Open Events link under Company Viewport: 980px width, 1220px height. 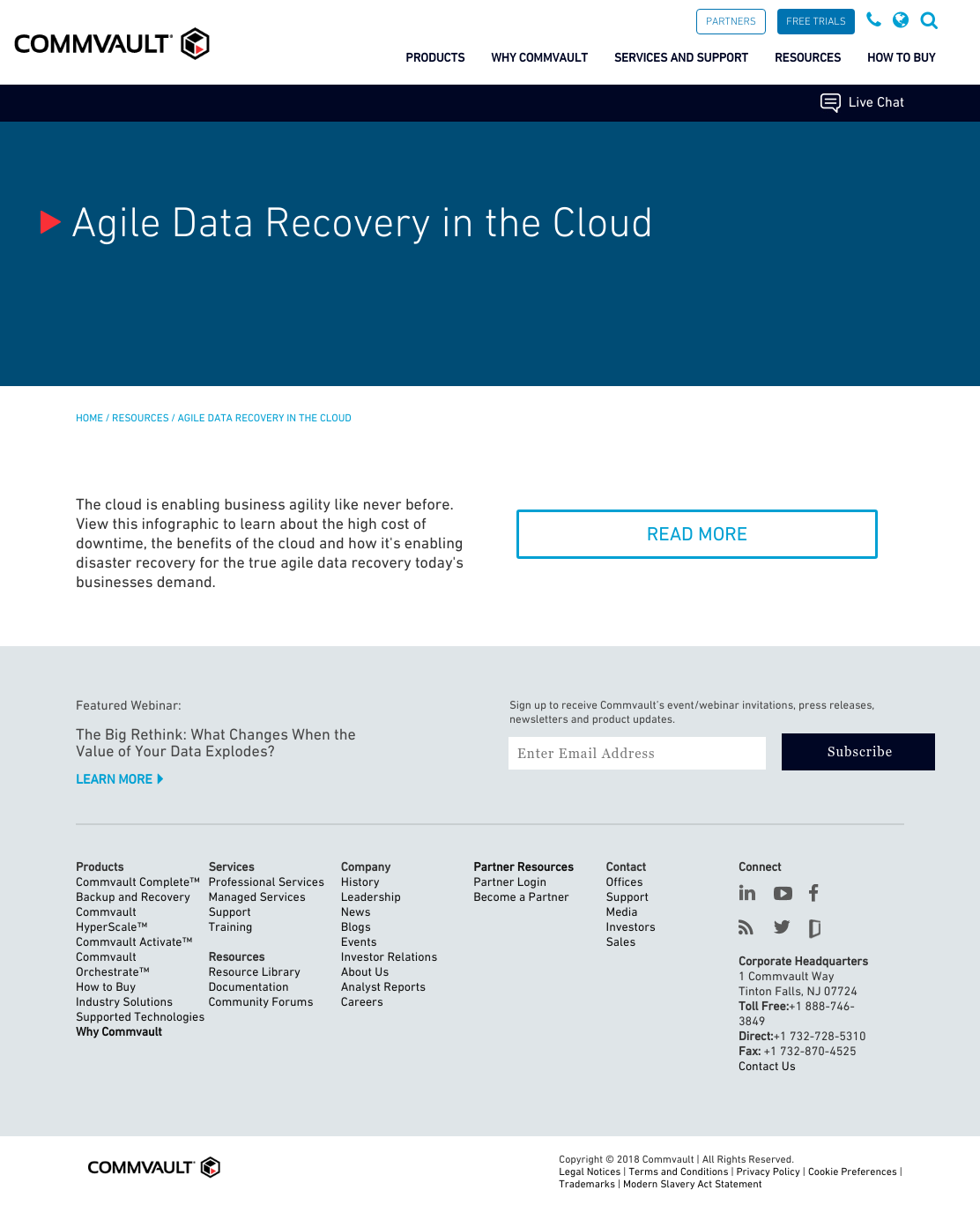click(x=359, y=942)
